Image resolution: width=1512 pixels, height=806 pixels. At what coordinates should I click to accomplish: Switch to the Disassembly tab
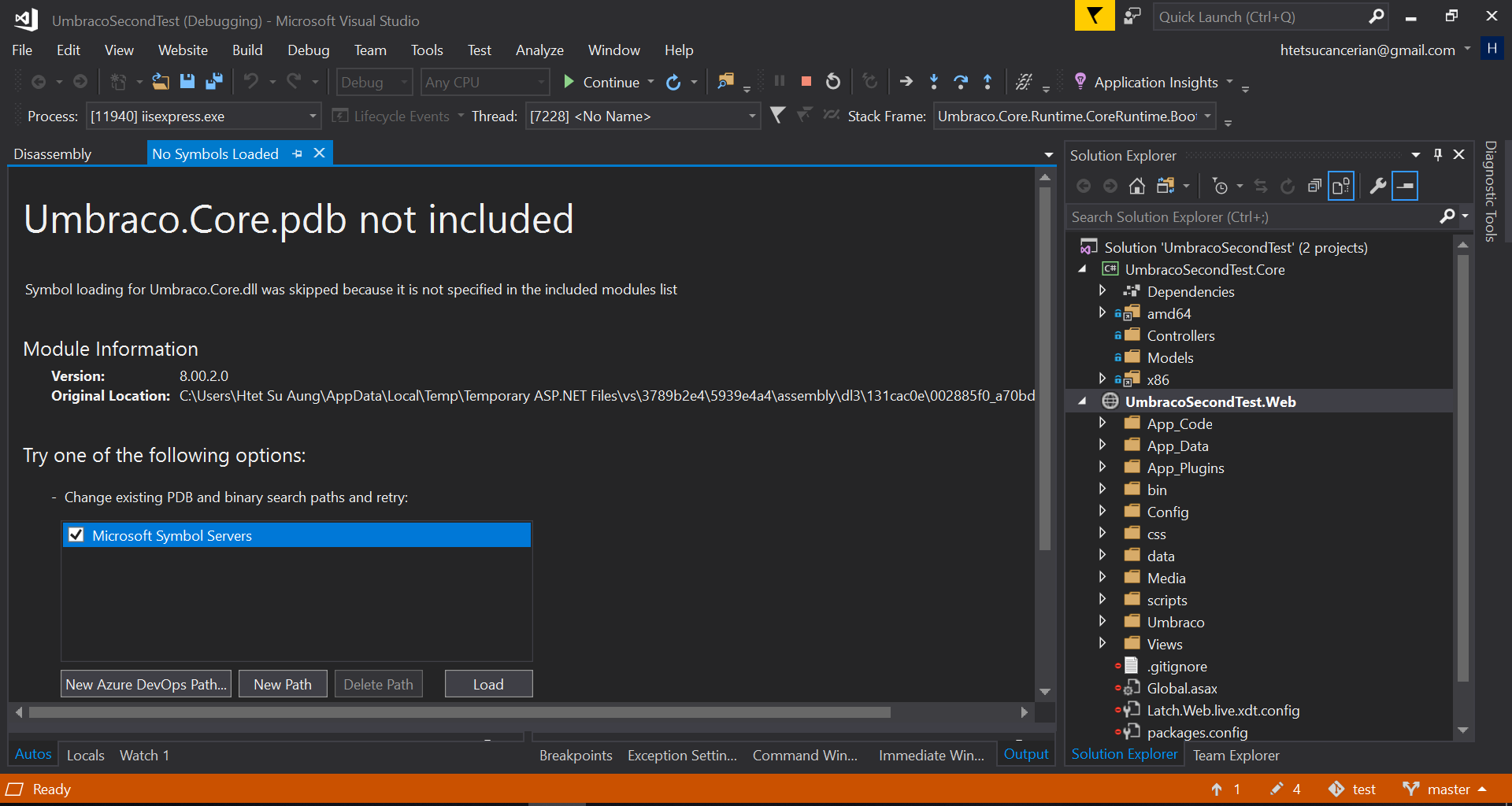click(x=52, y=153)
